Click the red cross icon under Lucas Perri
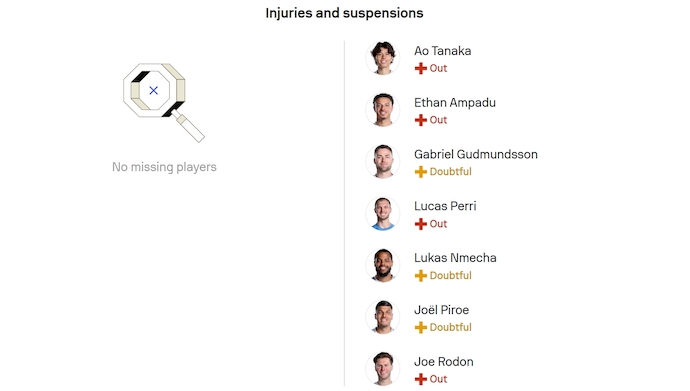This screenshot has width=690, height=391. pyautogui.click(x=421, y=224)
